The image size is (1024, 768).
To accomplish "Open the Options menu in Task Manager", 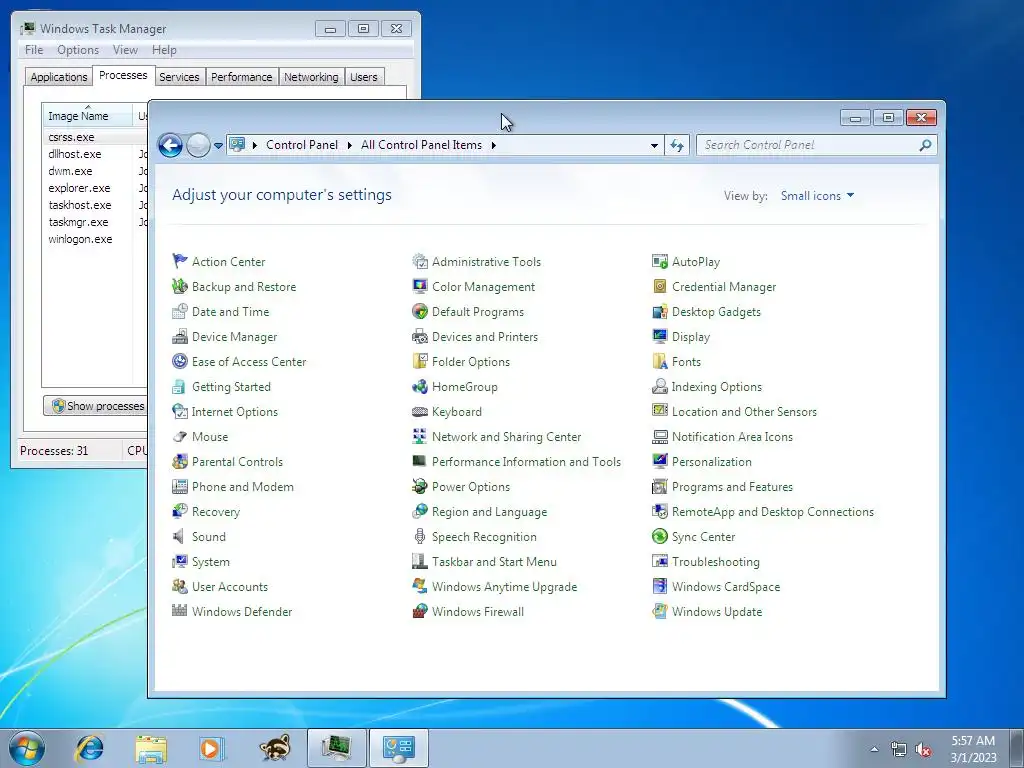I will click(x=78, y=50).
